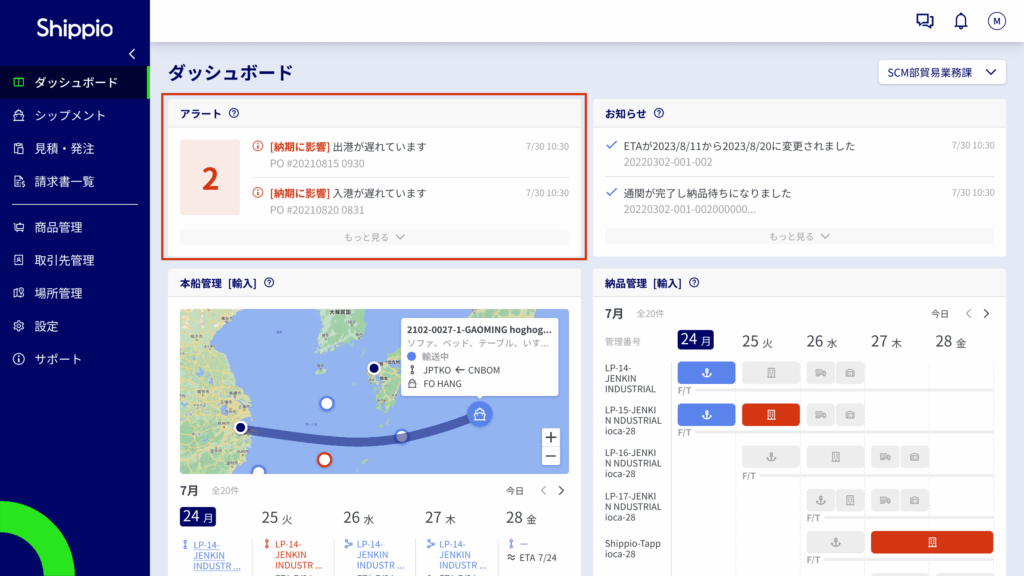Go to 商品管理 in the sidebar
This screenshot has width=1024, height=576.
click(58, 227)
